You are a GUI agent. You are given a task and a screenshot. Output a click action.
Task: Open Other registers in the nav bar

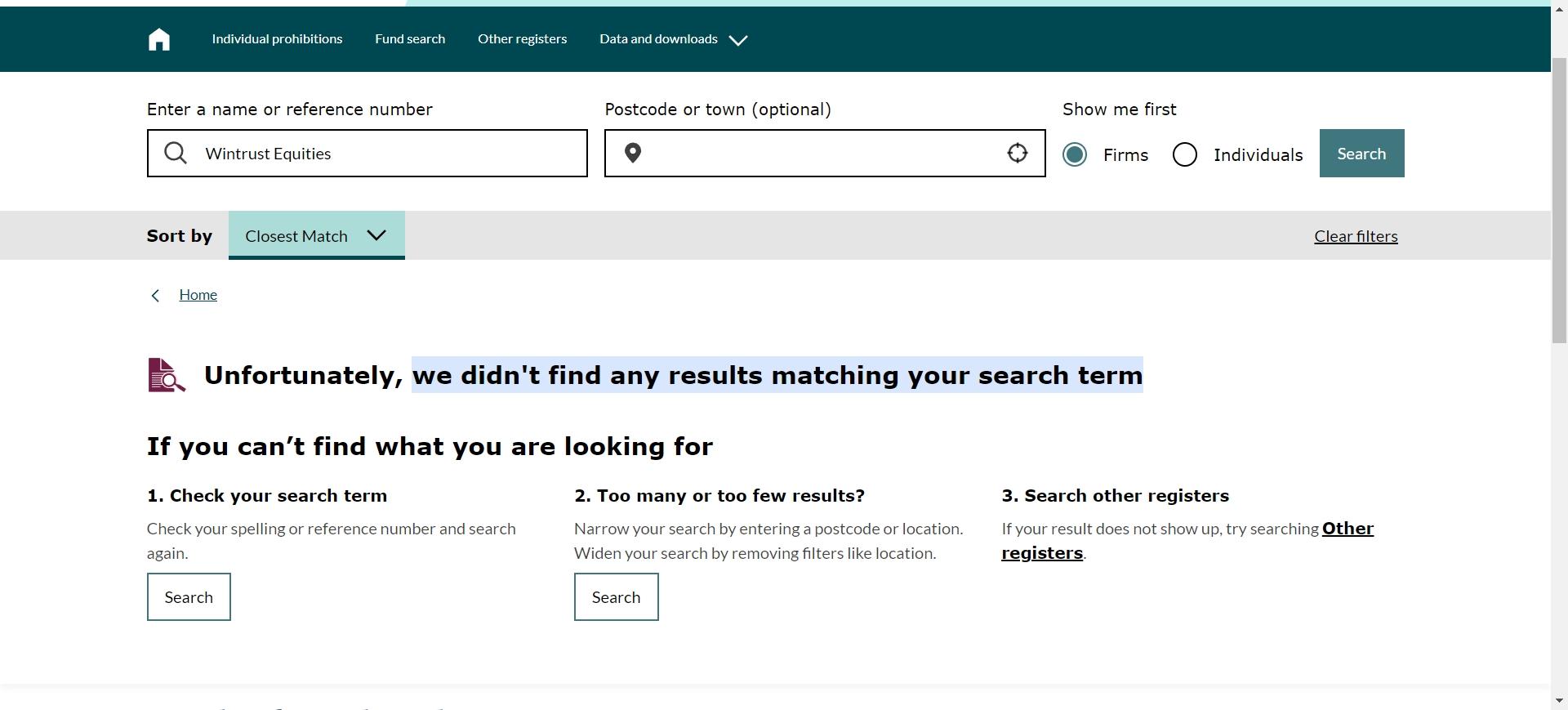(522, 39)
